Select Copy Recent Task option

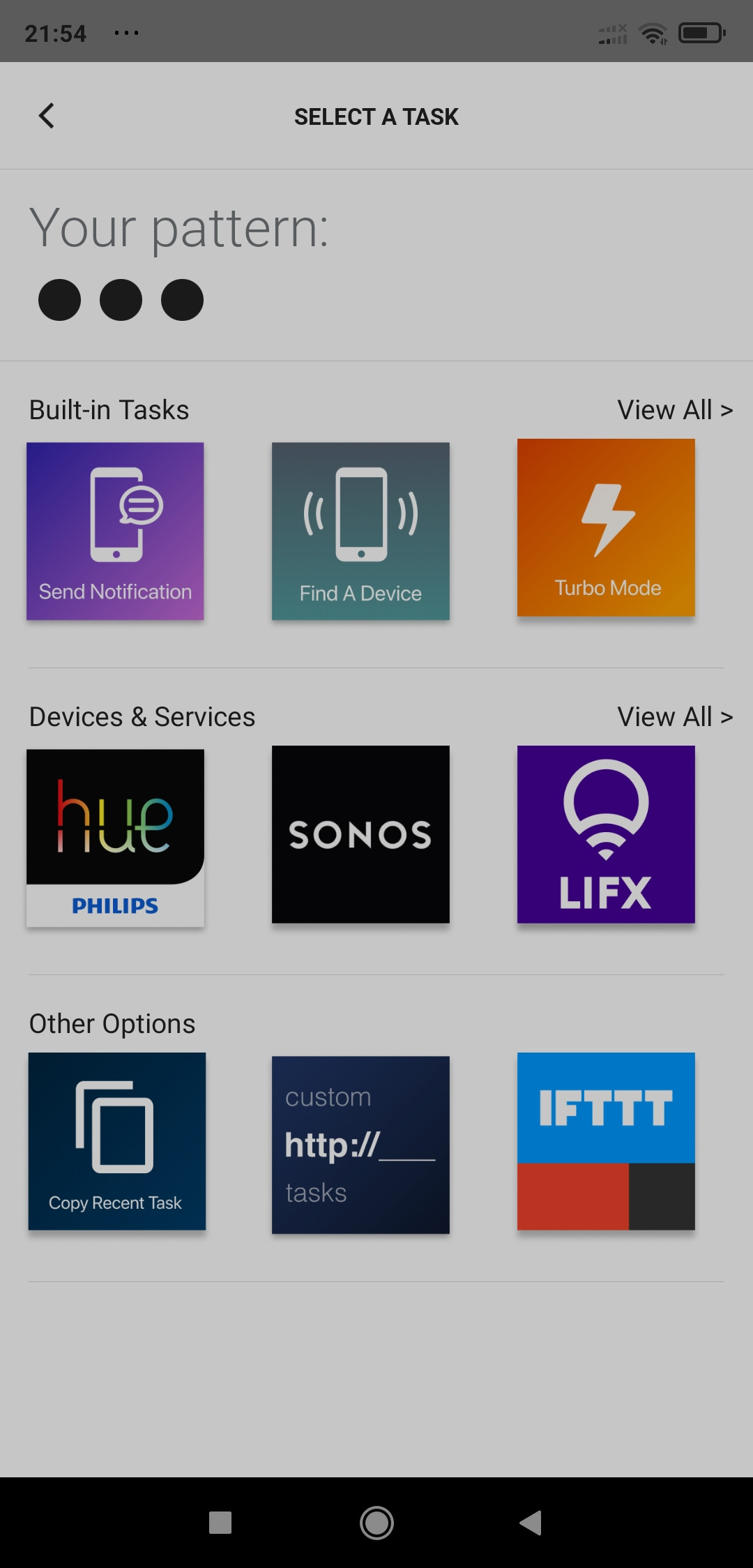click(116, 1141)
